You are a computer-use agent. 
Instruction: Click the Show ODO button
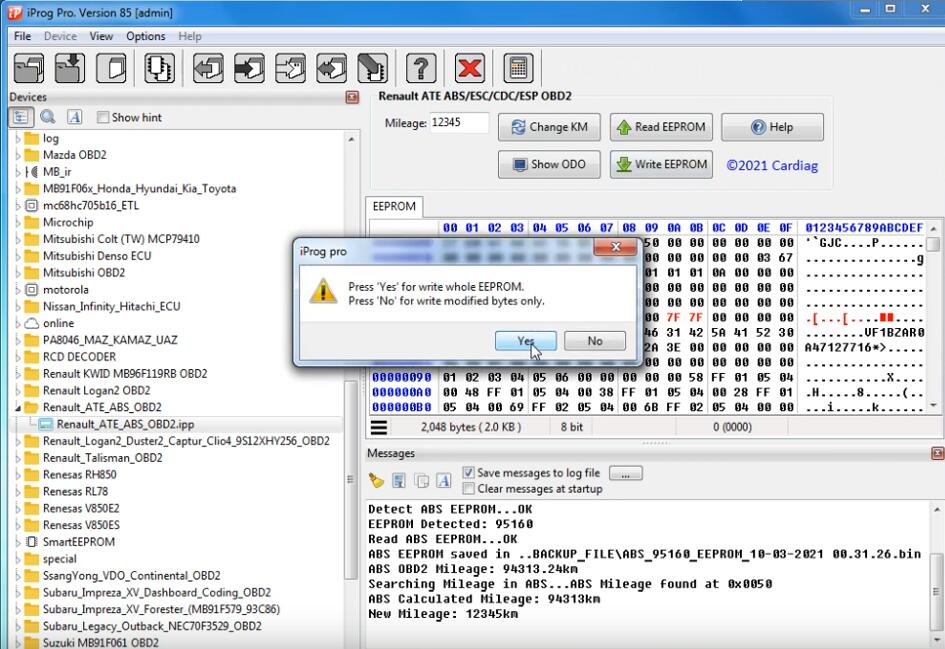coord(549,164)
